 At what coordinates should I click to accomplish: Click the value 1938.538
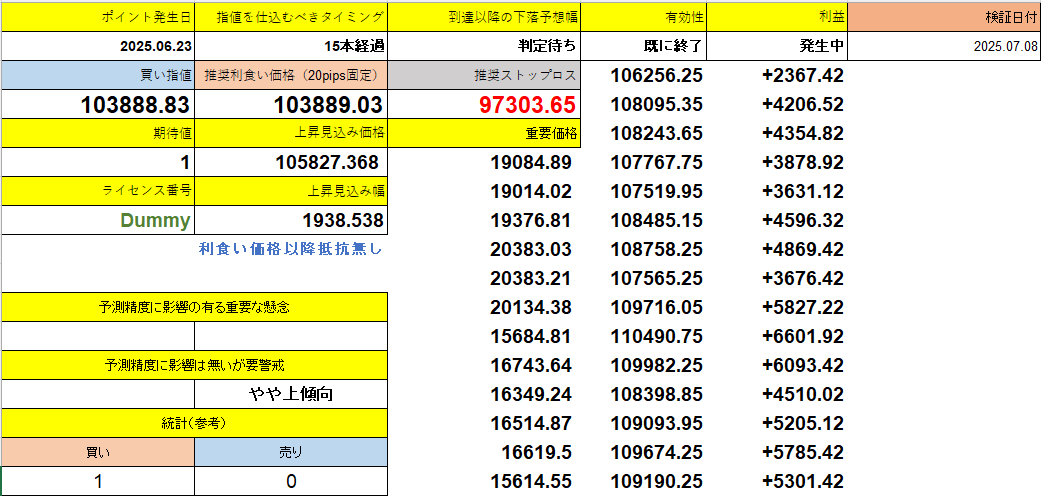pos(291,220)
